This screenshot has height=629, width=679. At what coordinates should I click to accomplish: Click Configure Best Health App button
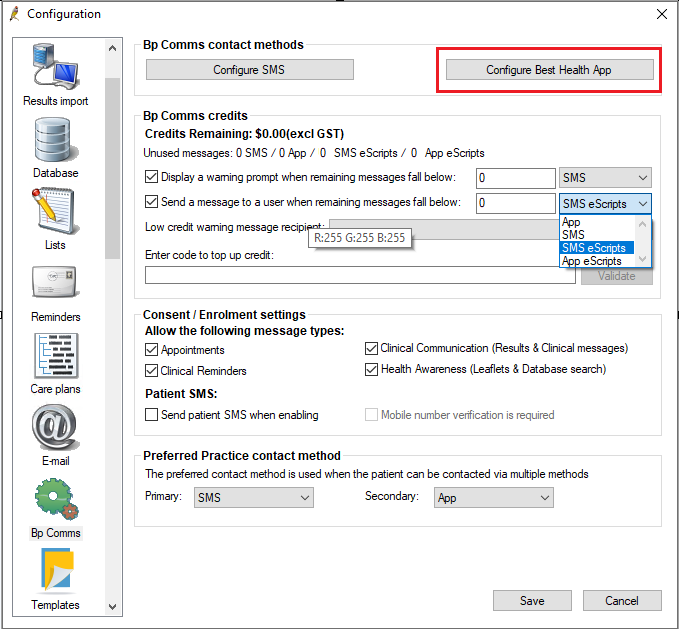[550, 70]
